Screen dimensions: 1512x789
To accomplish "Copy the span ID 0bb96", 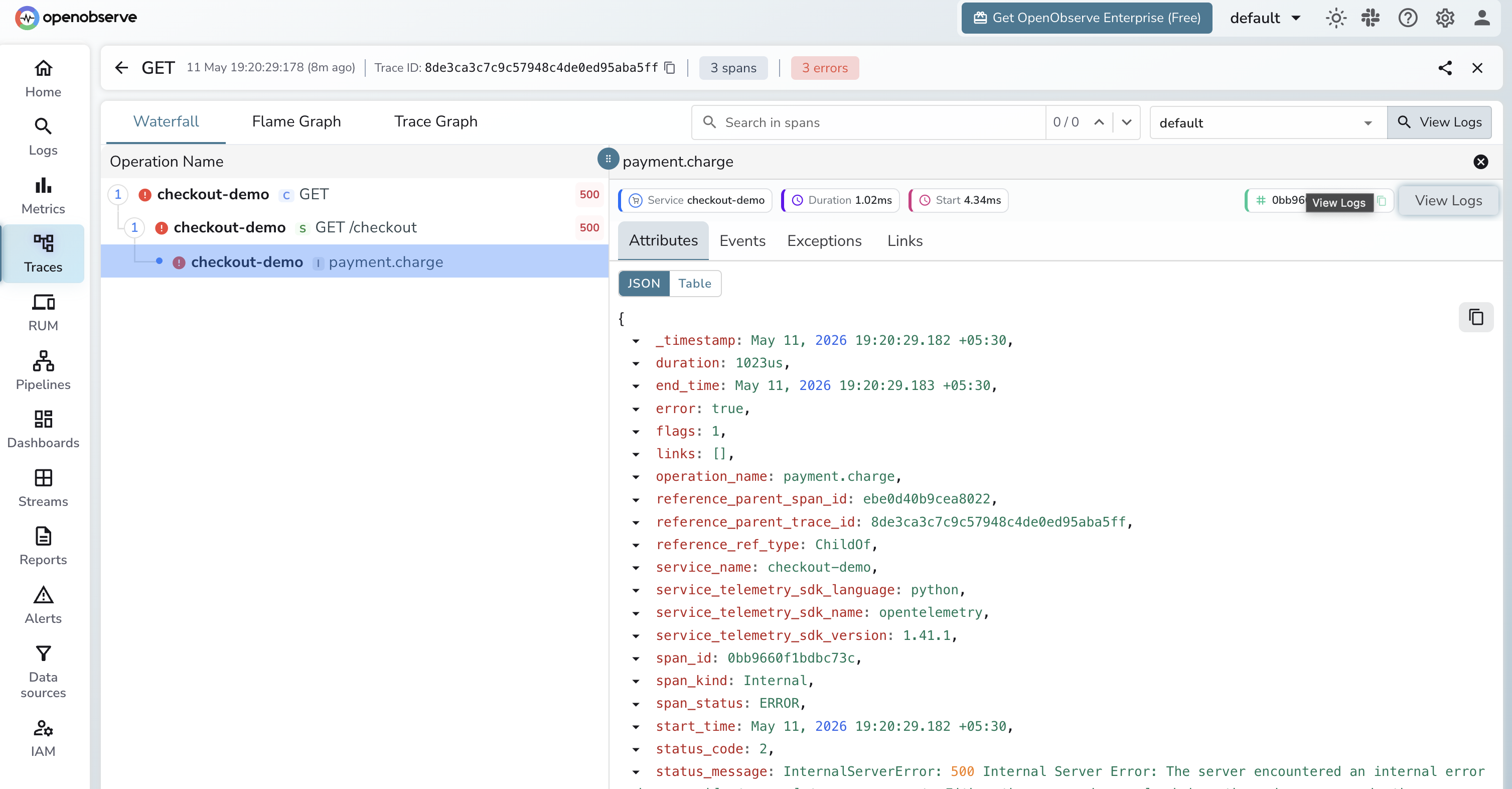I will click(1382, 201).
